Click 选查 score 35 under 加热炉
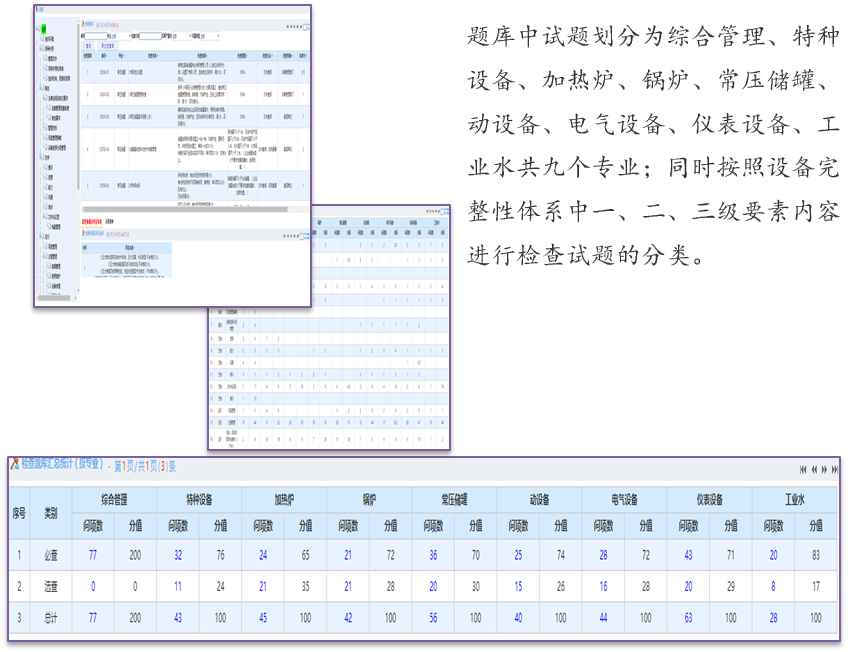The height and width of the screenshot is (652, 861). click(x=305, y=587)
